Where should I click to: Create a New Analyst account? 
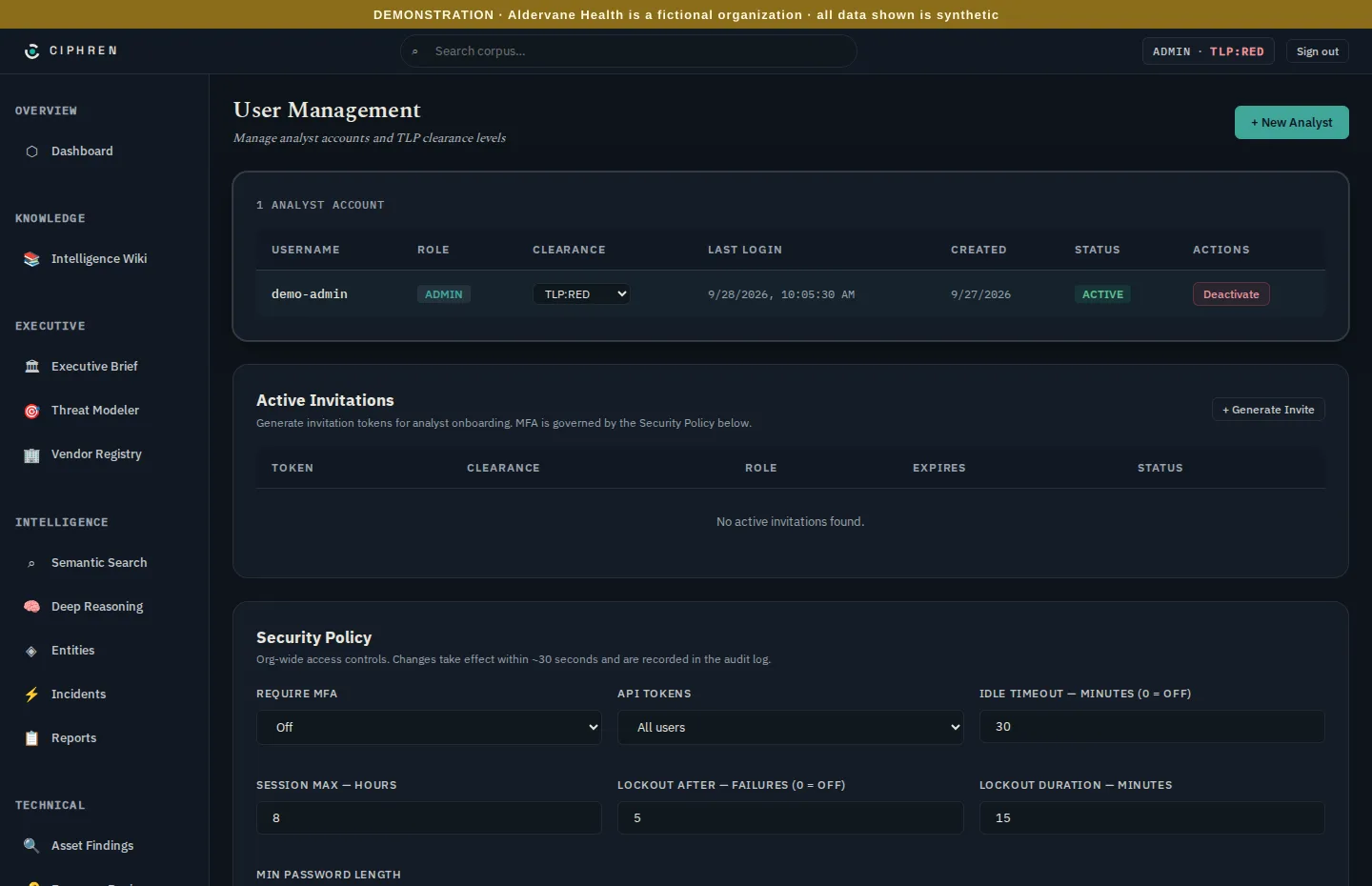point(1292,123)
